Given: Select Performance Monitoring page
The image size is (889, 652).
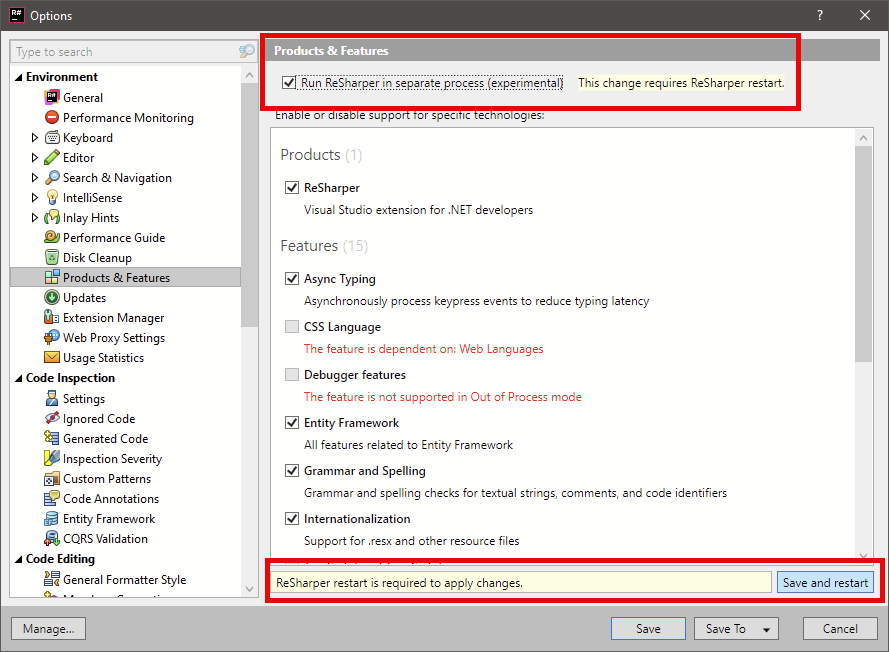Looking at the screenshot, I should pos(128,117).
